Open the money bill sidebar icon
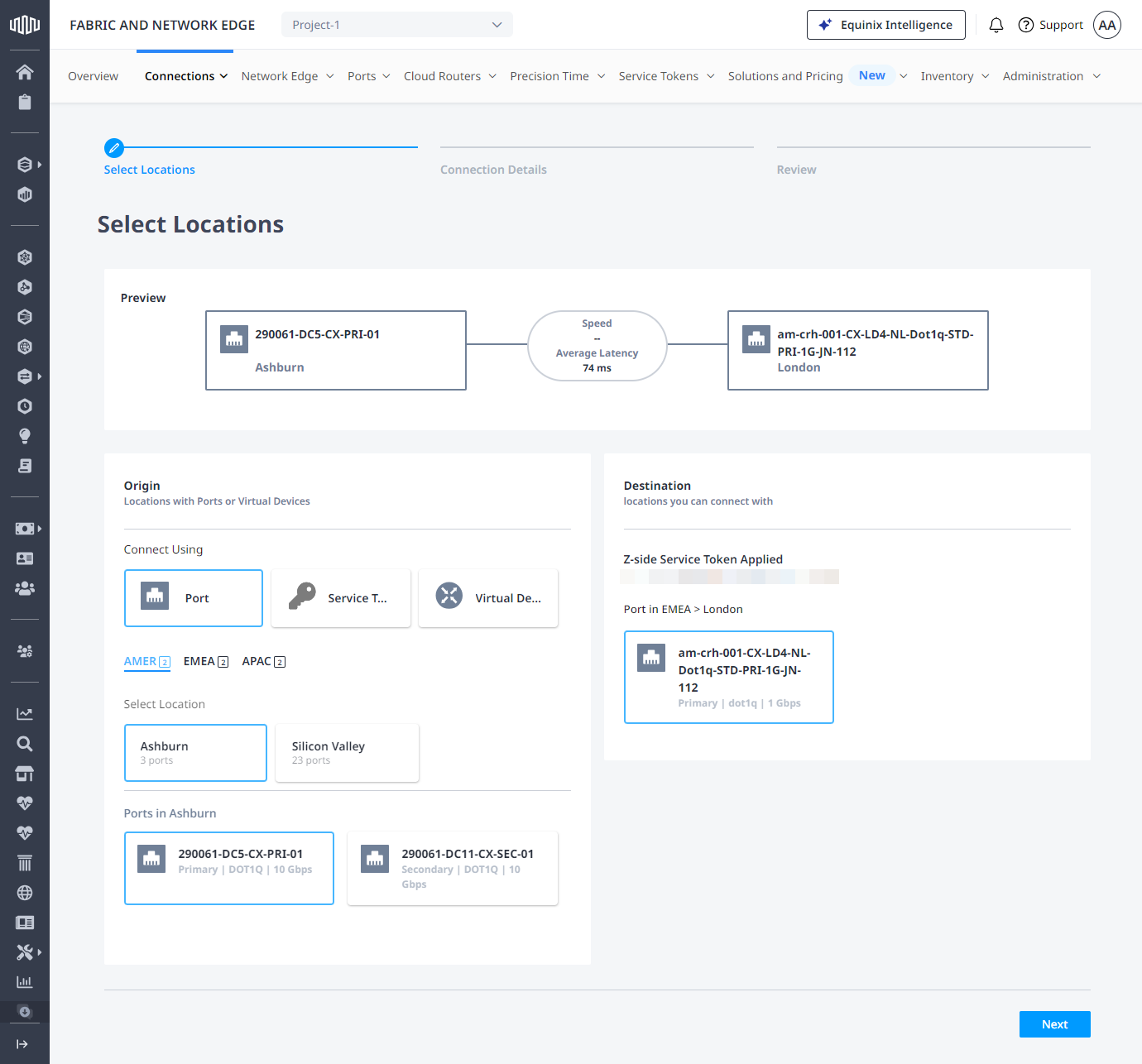Viewport: 1142px width, 1064px height. point(25,529)
